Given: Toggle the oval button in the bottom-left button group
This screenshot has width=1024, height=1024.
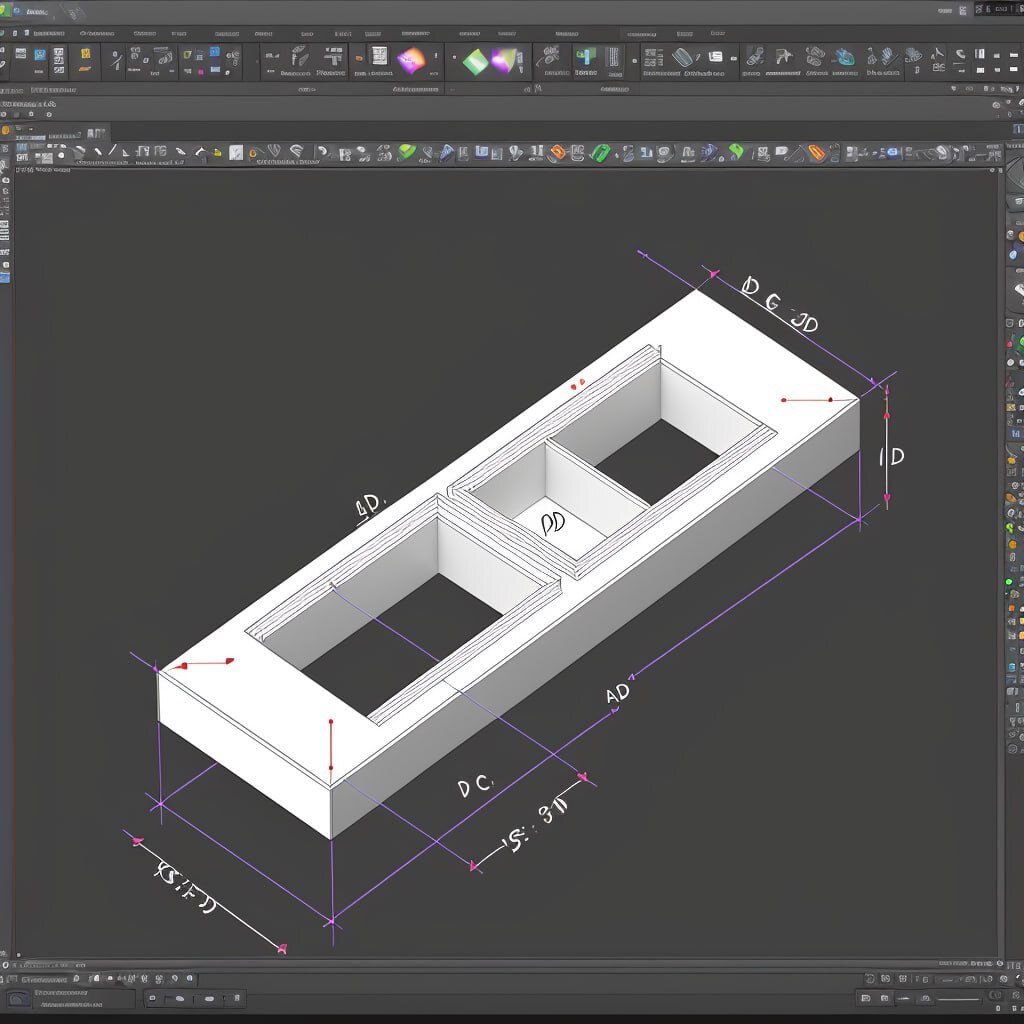Looking at the screenshot, I should click(x=180, y=998).
